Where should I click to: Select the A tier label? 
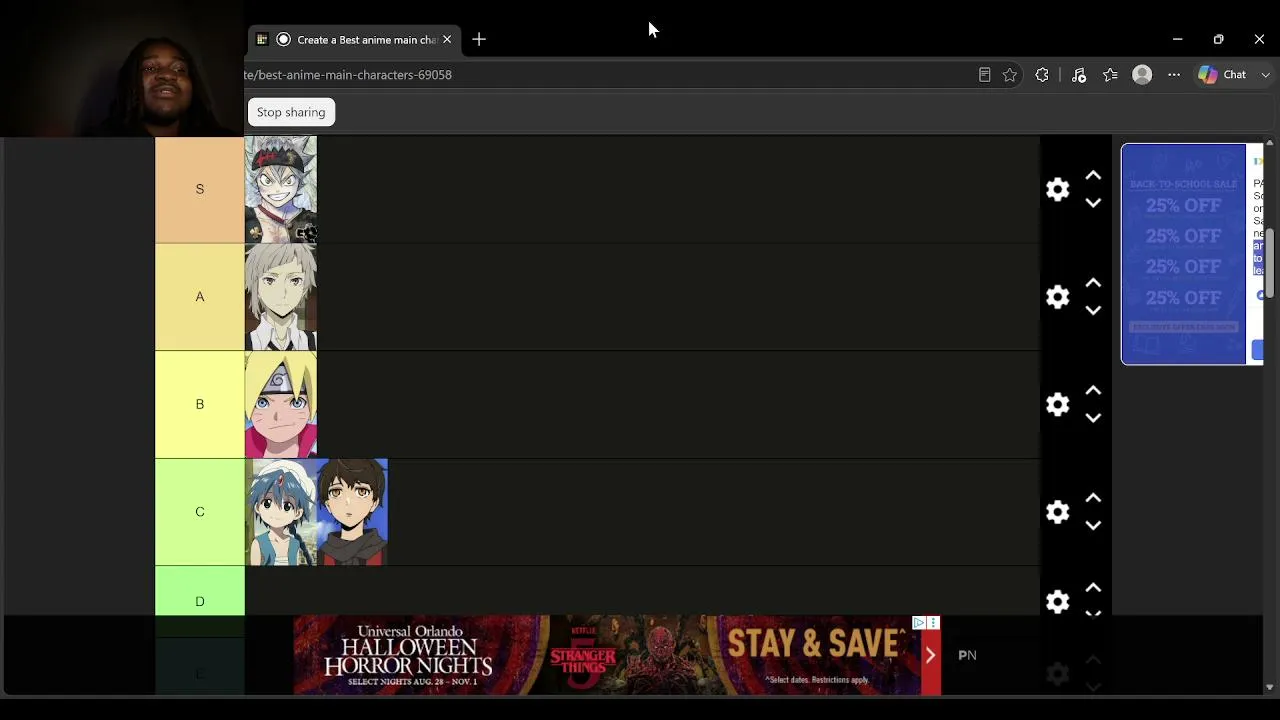coord(200,297)
